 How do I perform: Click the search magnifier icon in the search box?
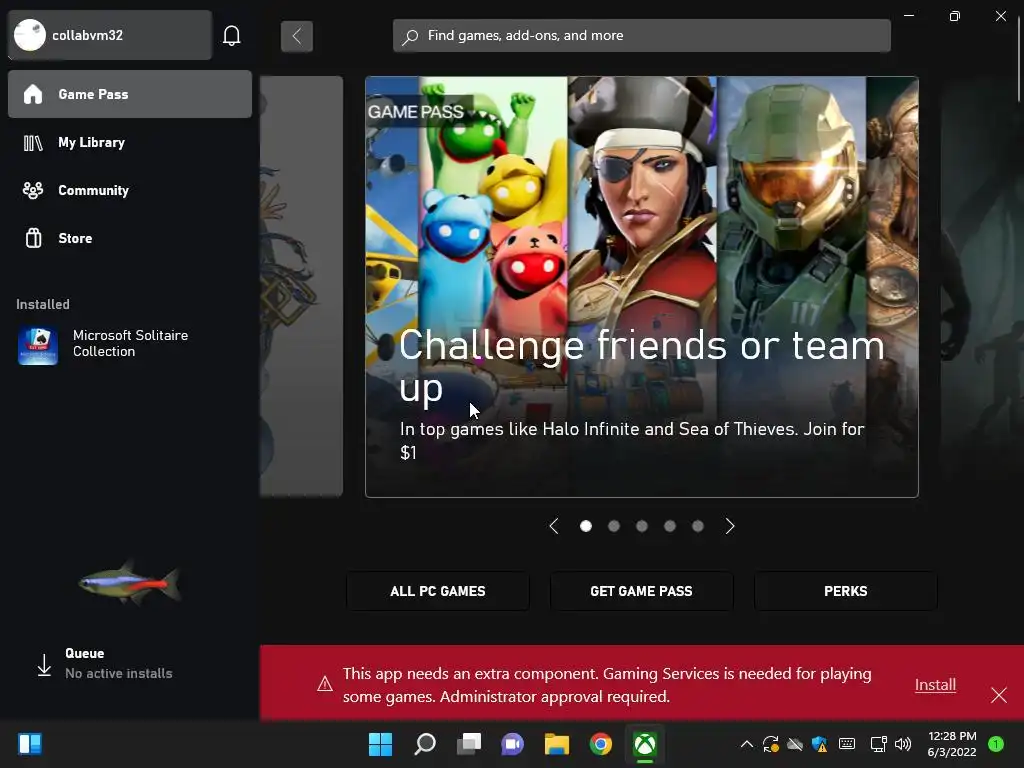pyautogui.click(x=410, y=36)
